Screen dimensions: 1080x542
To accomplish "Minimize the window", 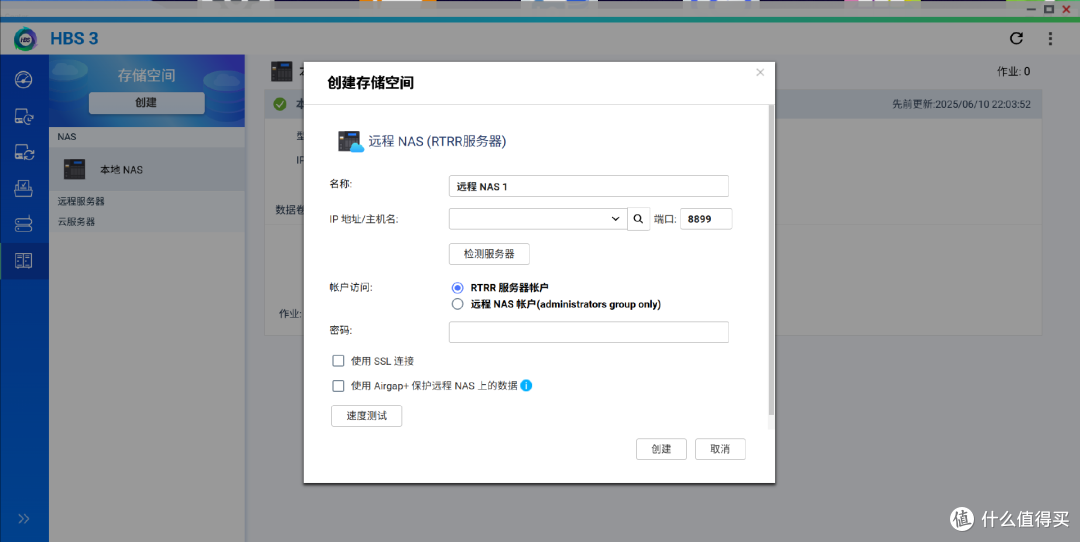I will pos(1031,10).
